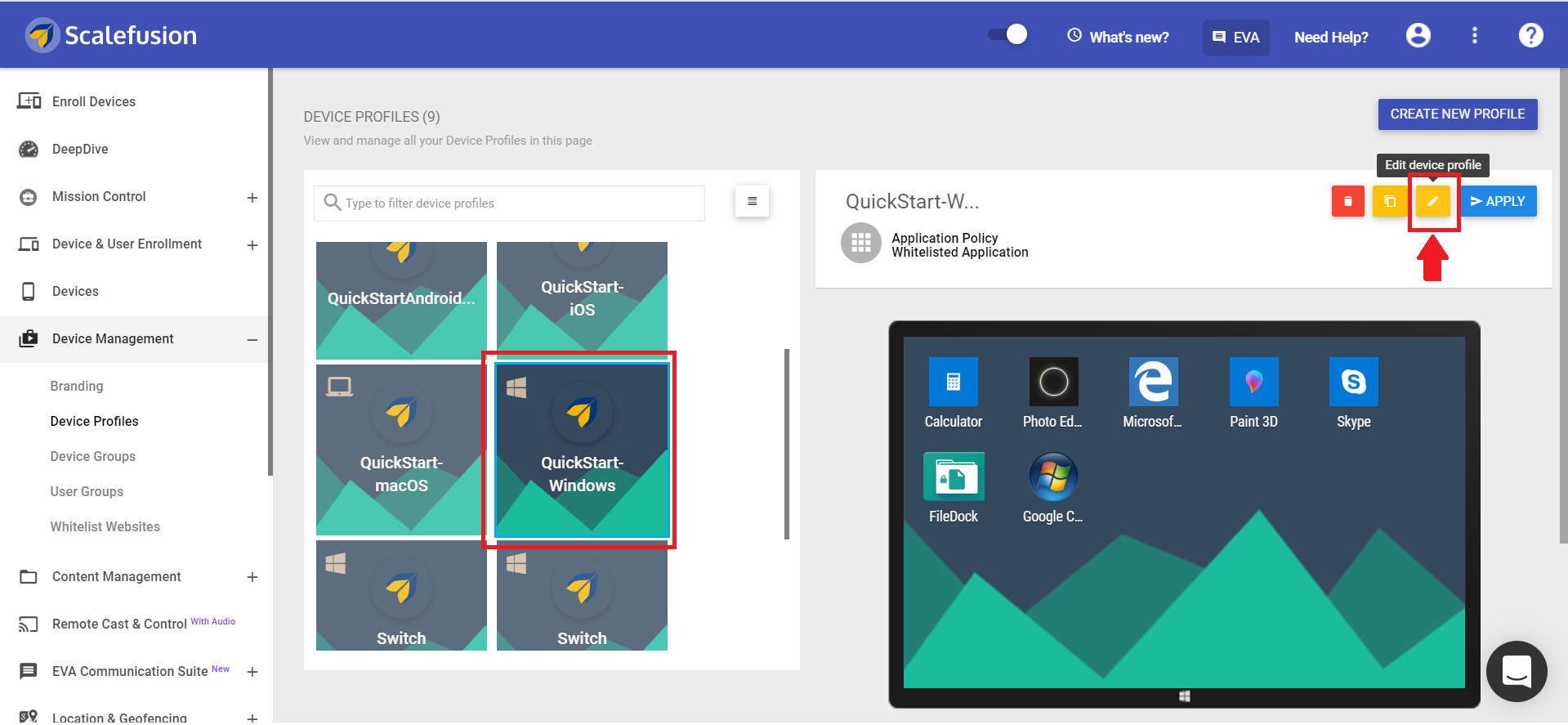
Task: Select Mission Control in the sidebar
Action: (x=99, y=196)
